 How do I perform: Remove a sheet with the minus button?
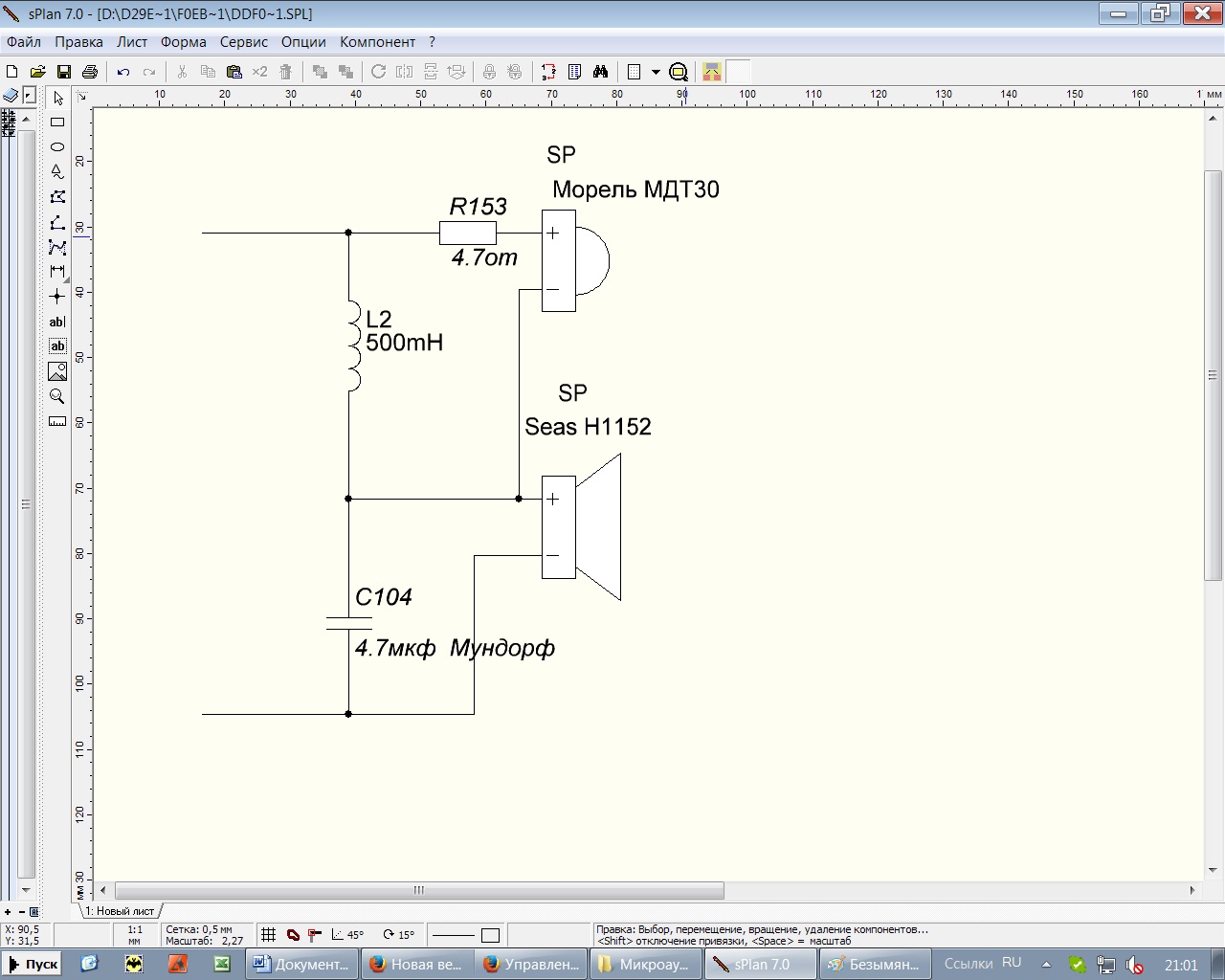click(x=22, y=913)
